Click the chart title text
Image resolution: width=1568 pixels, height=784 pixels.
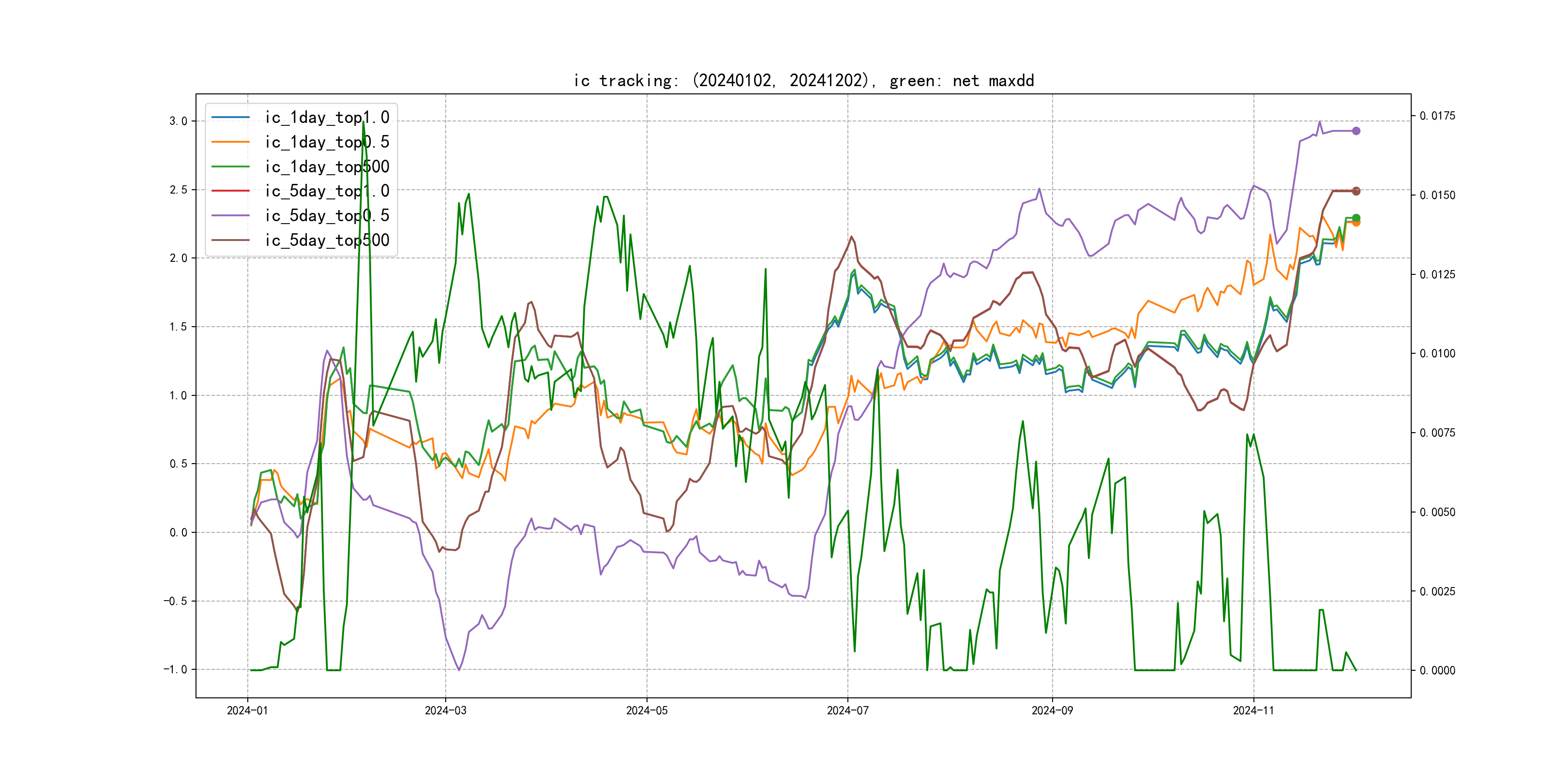[x=803, y=80]
